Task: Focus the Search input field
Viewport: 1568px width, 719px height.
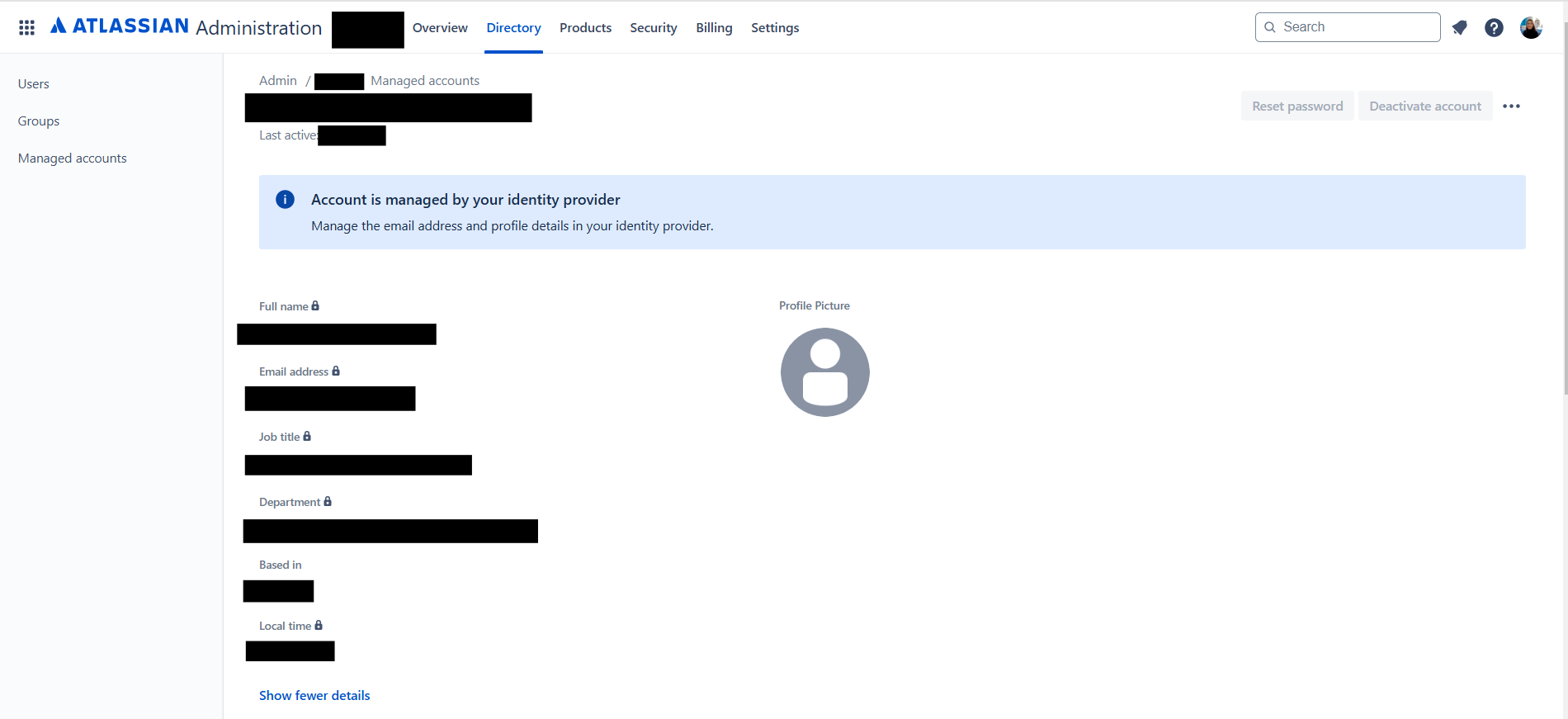Action: (1348, 27)
